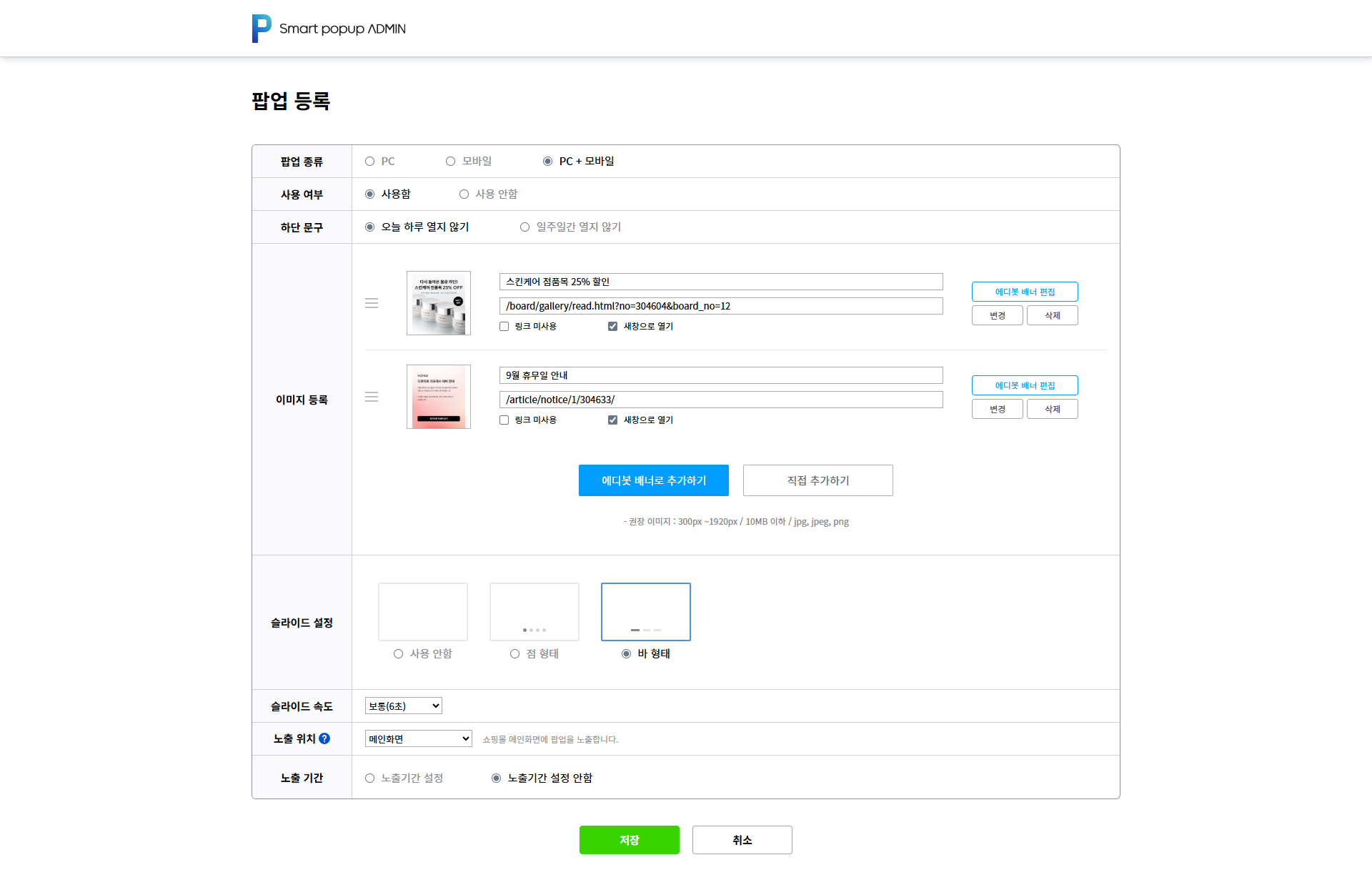Click the /article/notice link input field
Screen dimensions: 1372x895
tap(720, 400)
